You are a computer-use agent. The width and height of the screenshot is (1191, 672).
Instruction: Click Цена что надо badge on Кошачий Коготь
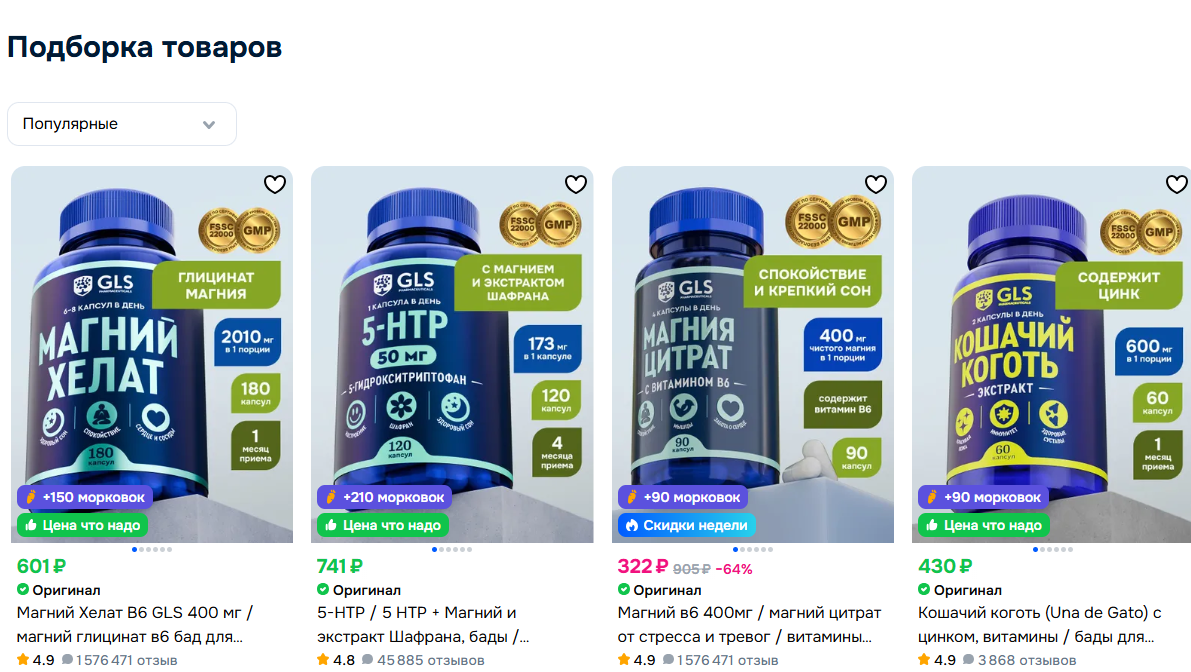point(984,525)
